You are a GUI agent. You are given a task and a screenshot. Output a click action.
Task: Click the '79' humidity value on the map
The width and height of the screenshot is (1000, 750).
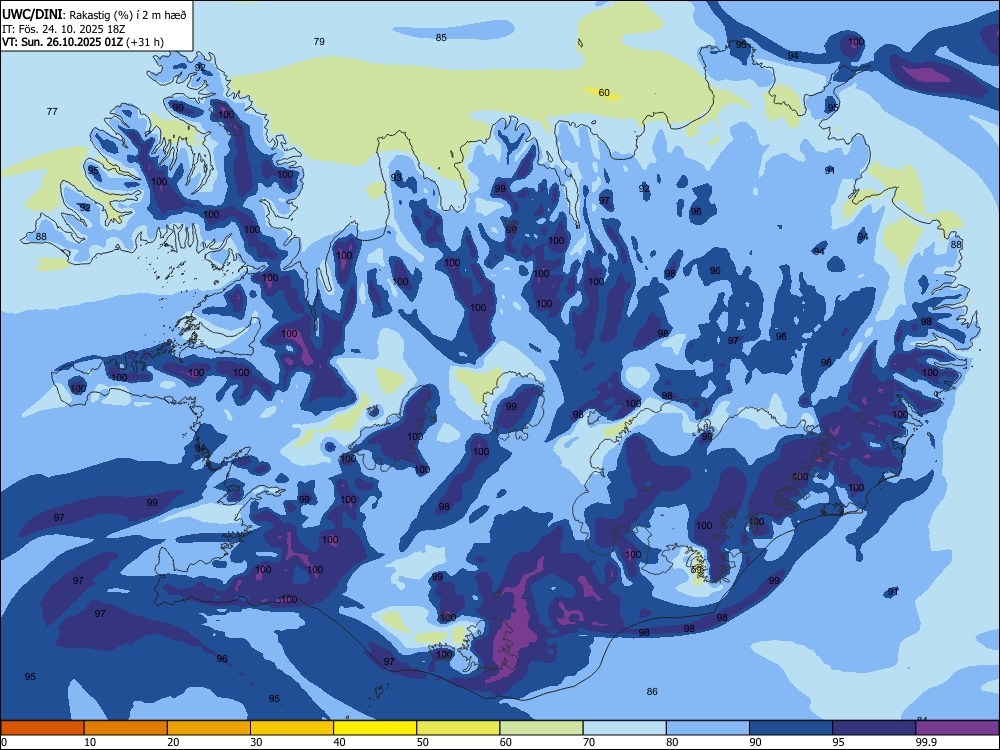319,41
